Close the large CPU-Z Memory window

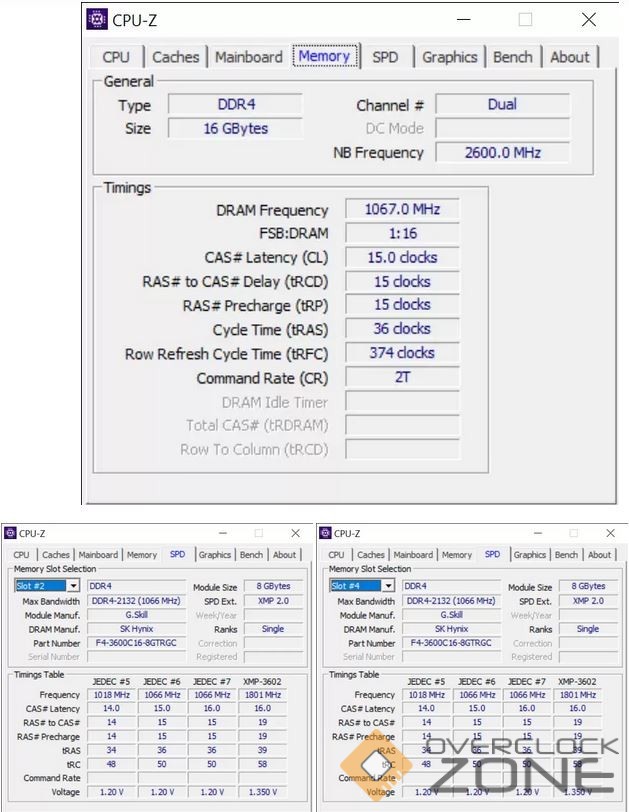click(589, 20)
